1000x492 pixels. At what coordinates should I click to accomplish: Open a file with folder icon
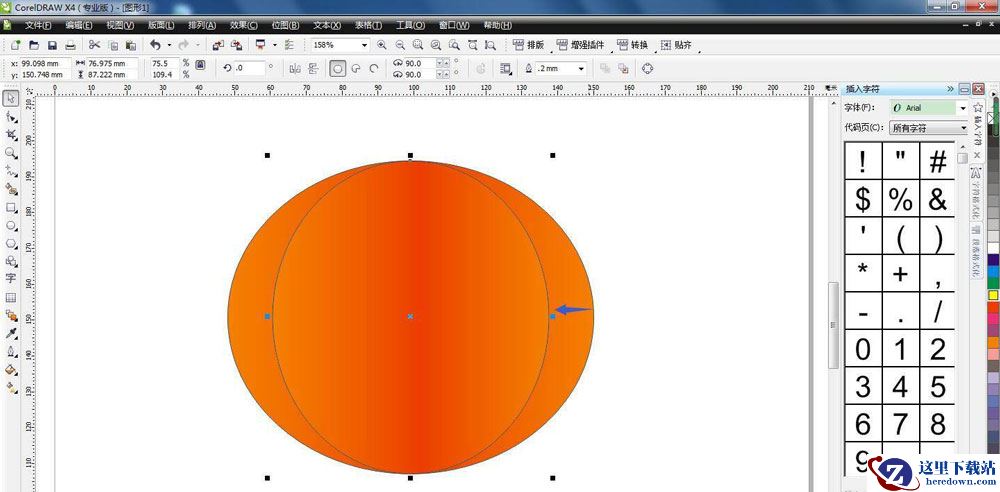(x=34, y=45)
